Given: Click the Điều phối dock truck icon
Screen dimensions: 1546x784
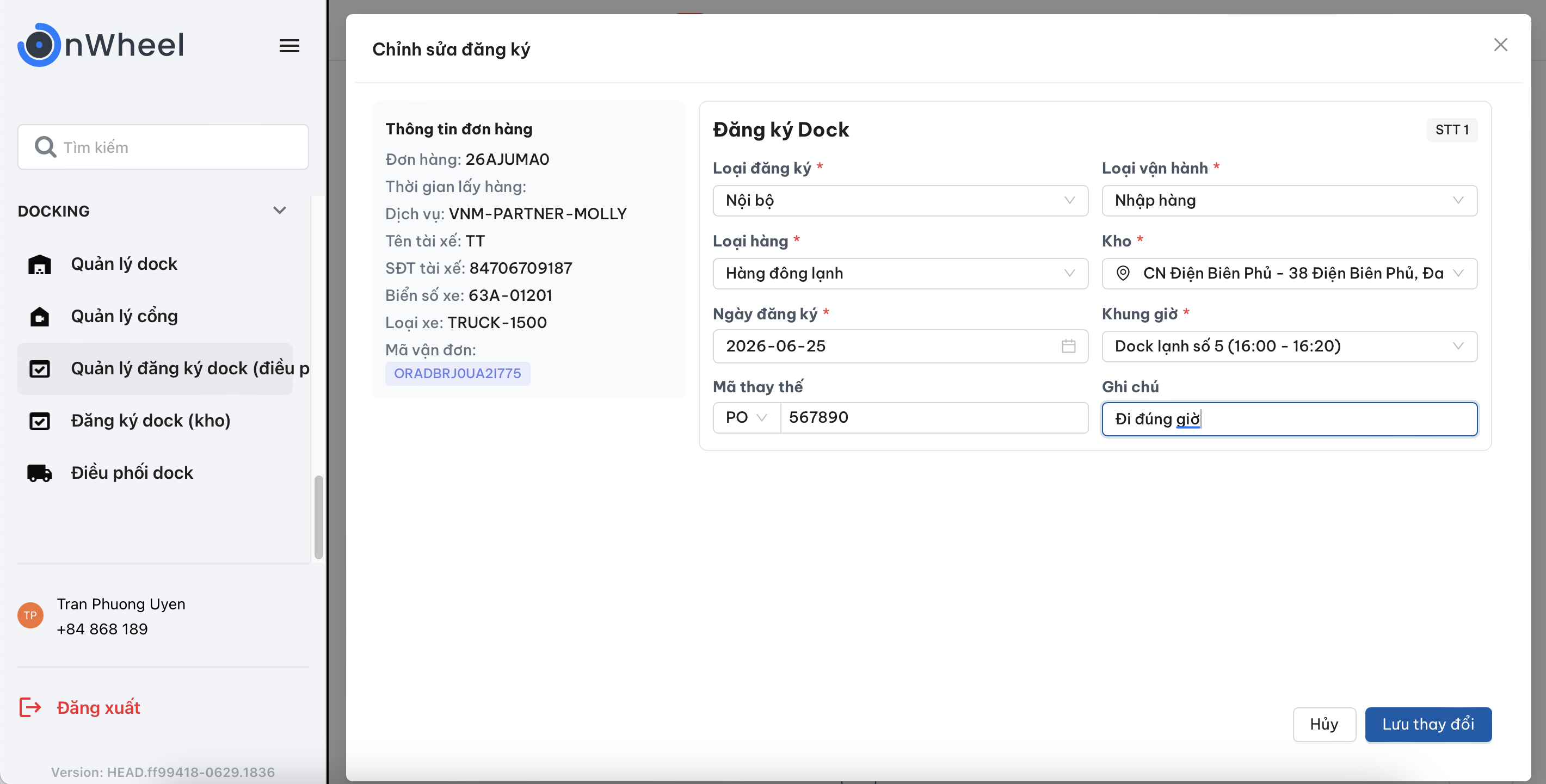Looking at the screenshot, I should pyautogui.click(x=40, y=473).
